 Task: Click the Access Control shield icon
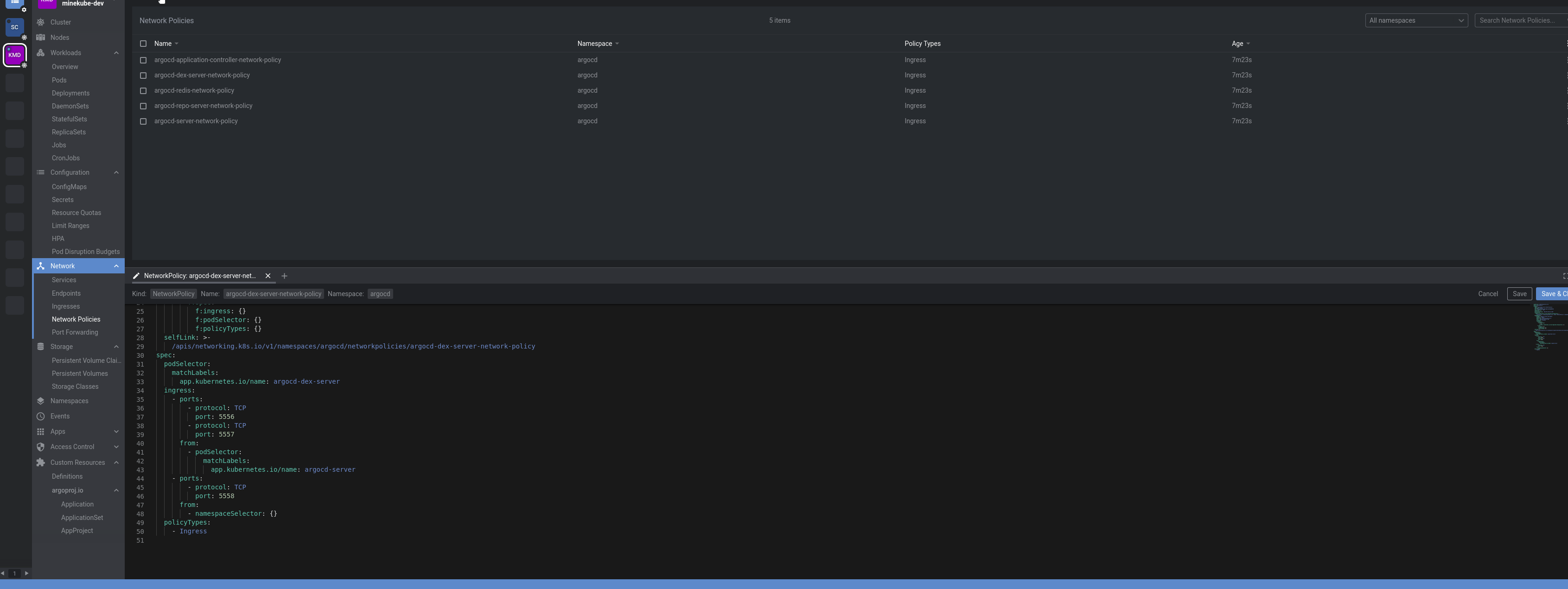coord(40,447)
